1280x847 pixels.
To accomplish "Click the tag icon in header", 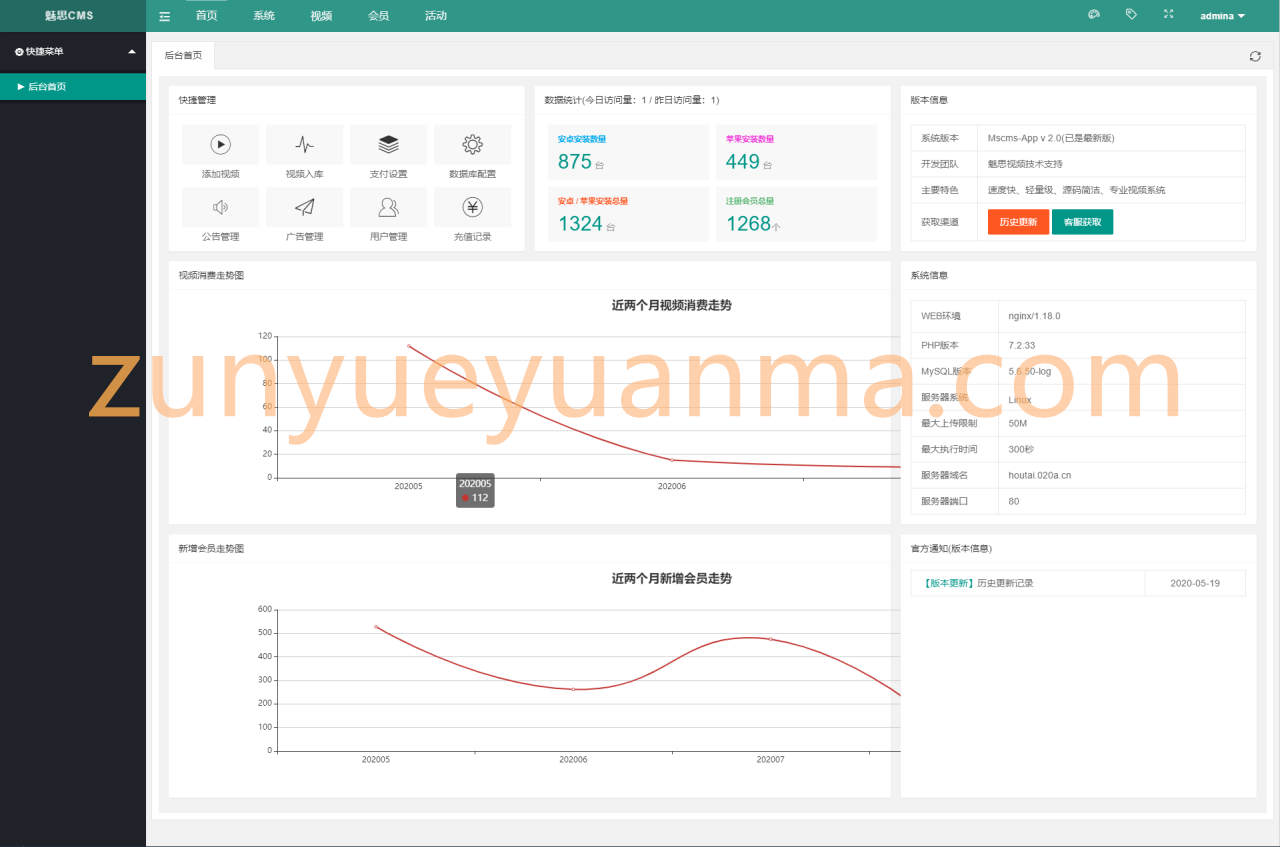I will tap(1131, 15).
